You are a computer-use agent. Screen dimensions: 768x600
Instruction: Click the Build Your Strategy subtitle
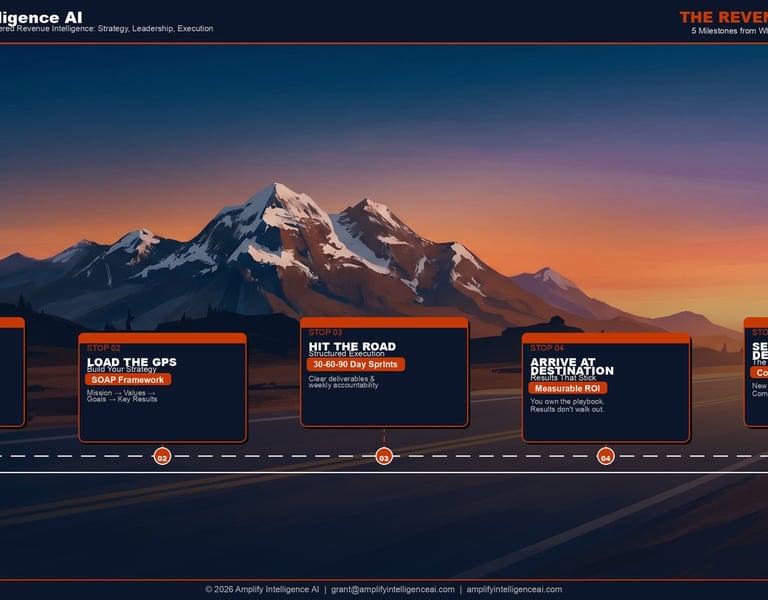(x=121, y=369)
